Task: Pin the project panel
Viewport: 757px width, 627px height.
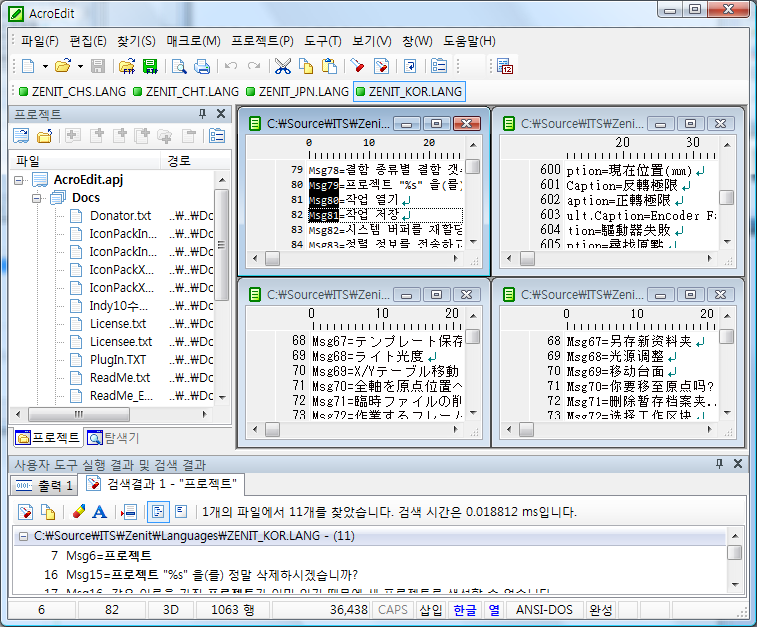Action: click(202, 114)
